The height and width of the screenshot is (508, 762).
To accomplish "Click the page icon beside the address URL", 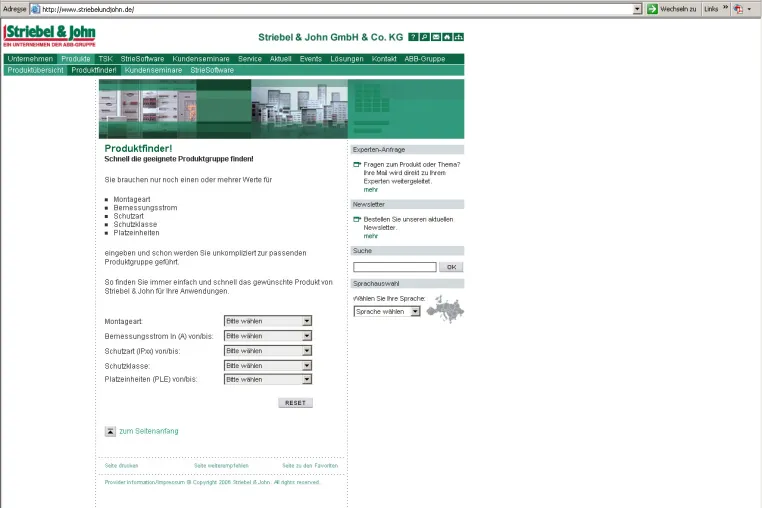I will (x=35, y=9).
